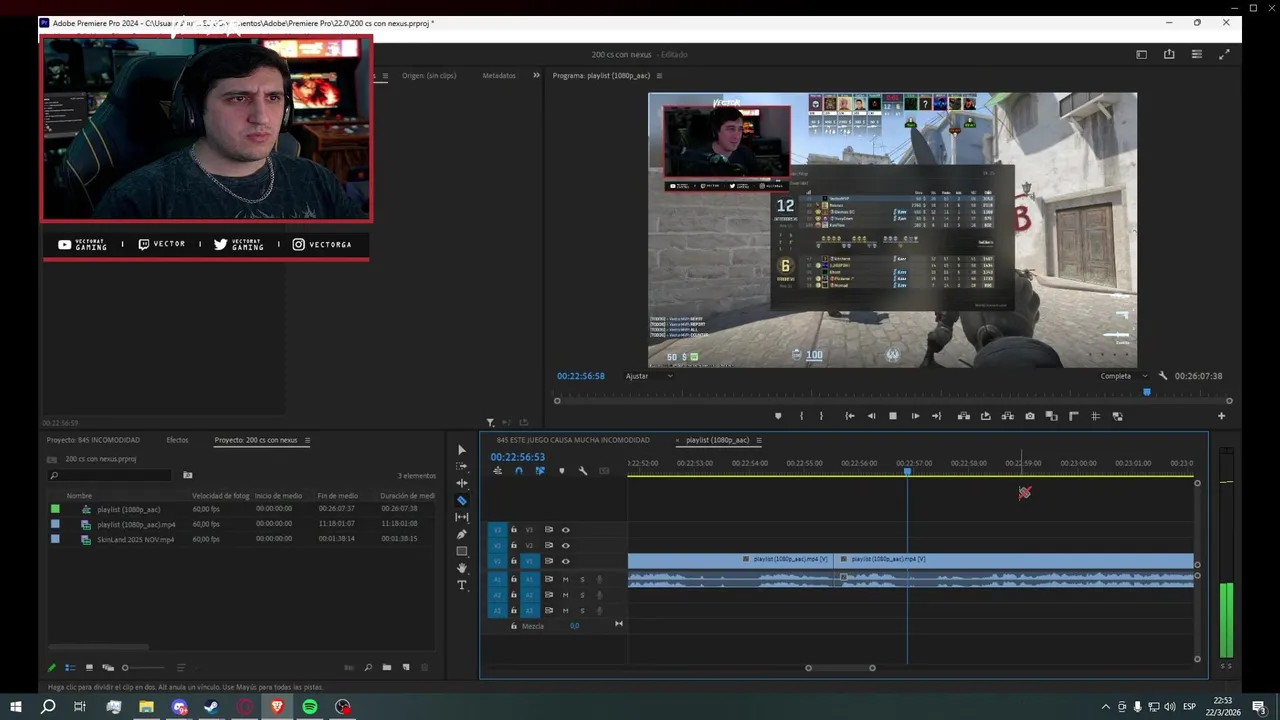Click project panel search field

[x=110, y=476]
